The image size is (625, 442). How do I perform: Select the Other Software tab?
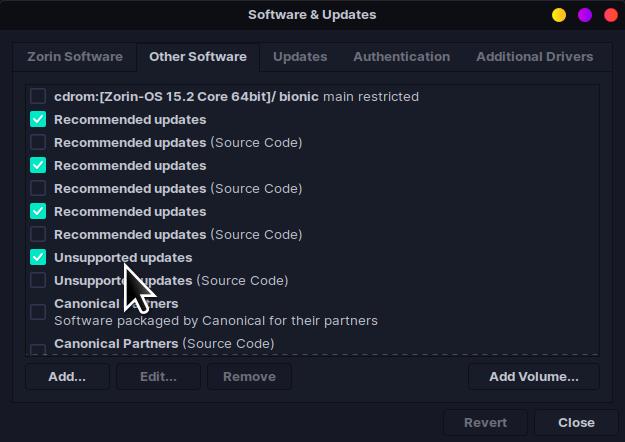coord(197,57)
